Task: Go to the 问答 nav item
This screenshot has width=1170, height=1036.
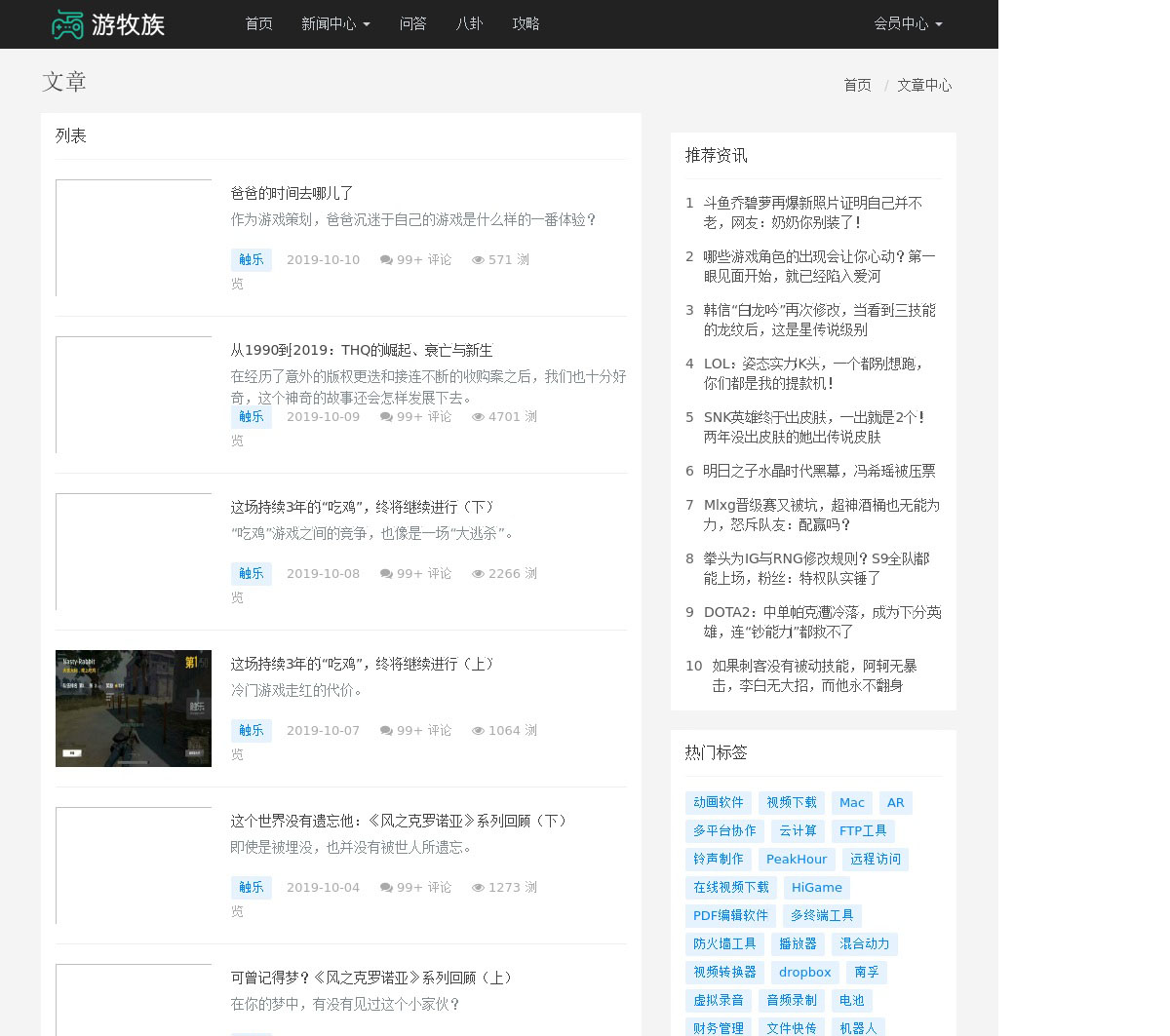Action: [x=412, y=24]
